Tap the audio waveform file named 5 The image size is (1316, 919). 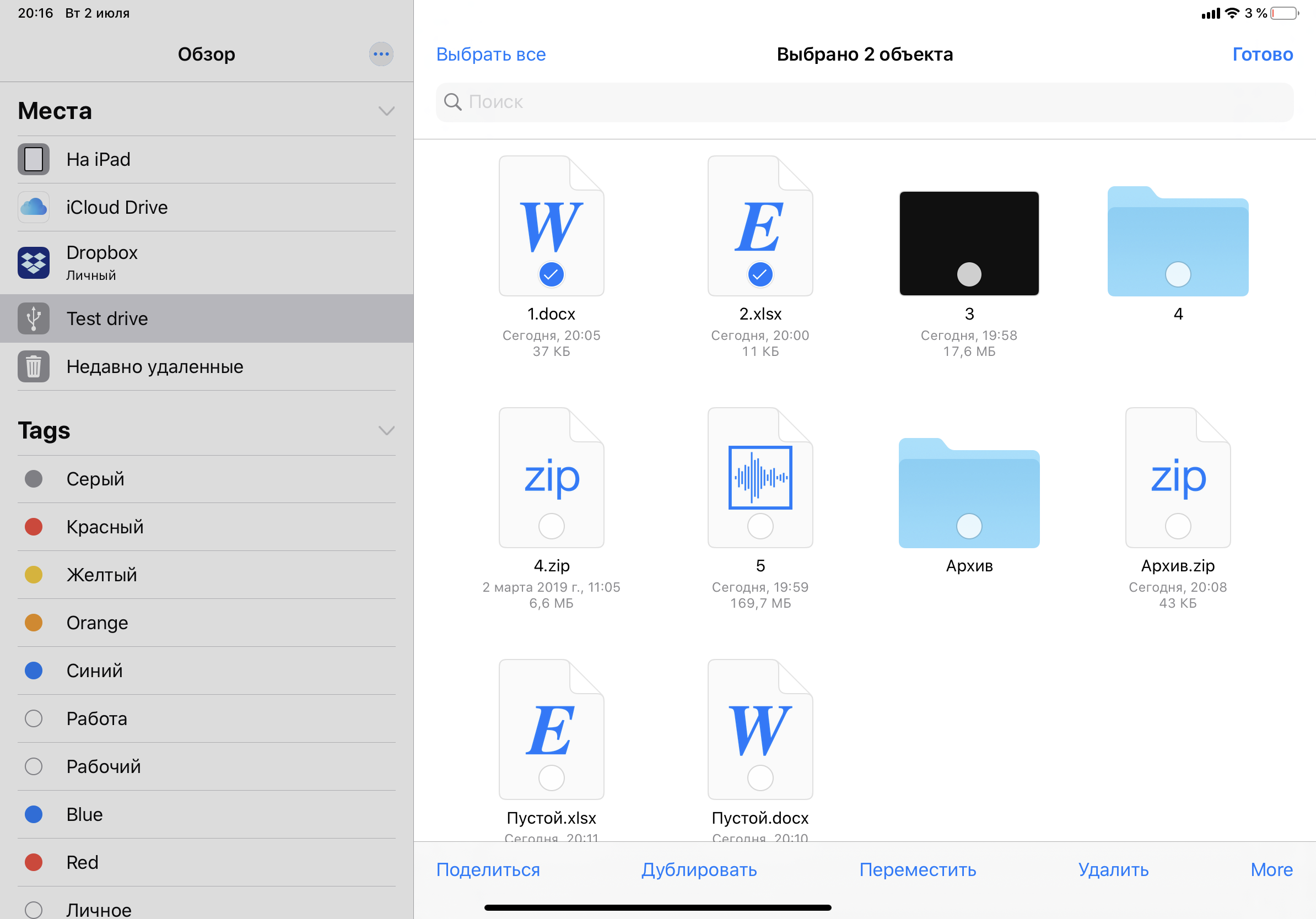(760, 477)
